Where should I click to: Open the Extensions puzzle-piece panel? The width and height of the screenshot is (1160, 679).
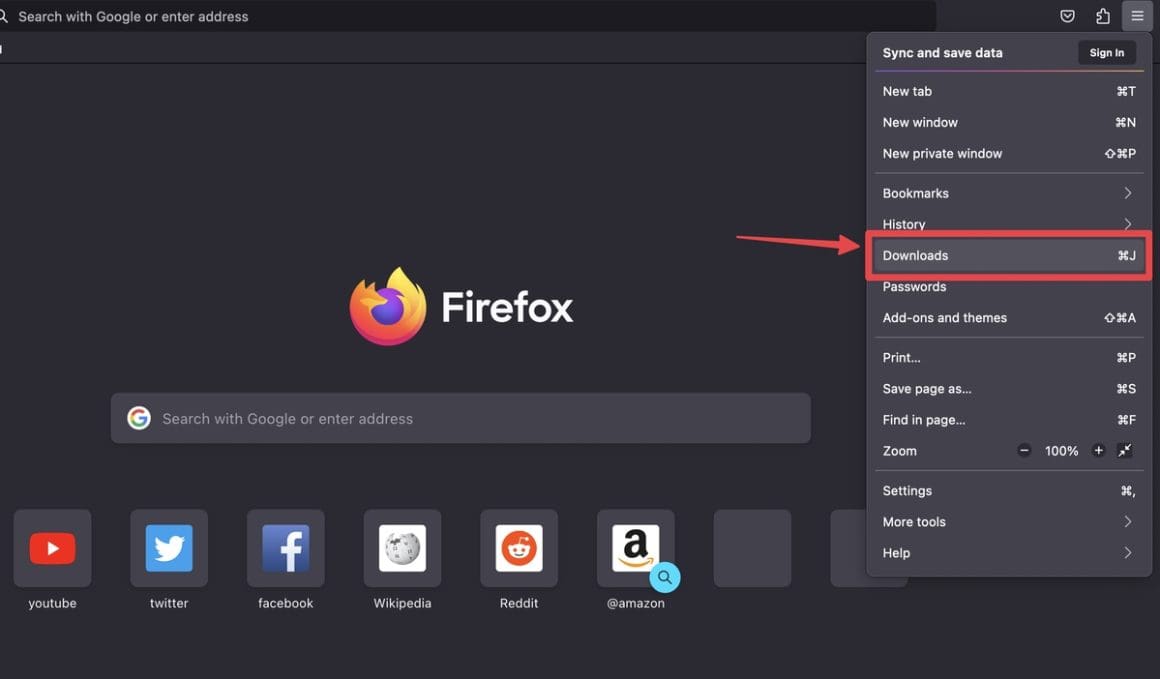tap(1102, 15)
